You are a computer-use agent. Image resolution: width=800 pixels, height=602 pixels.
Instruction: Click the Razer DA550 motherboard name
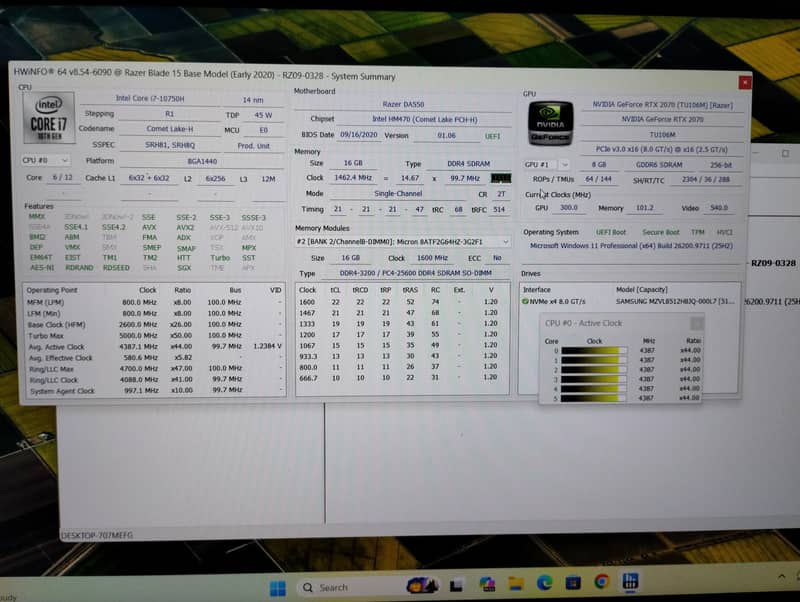[x=403, y=104]
